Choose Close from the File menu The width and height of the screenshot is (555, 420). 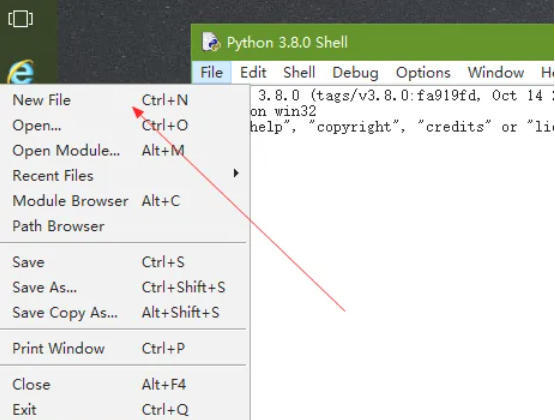[124, 385]
